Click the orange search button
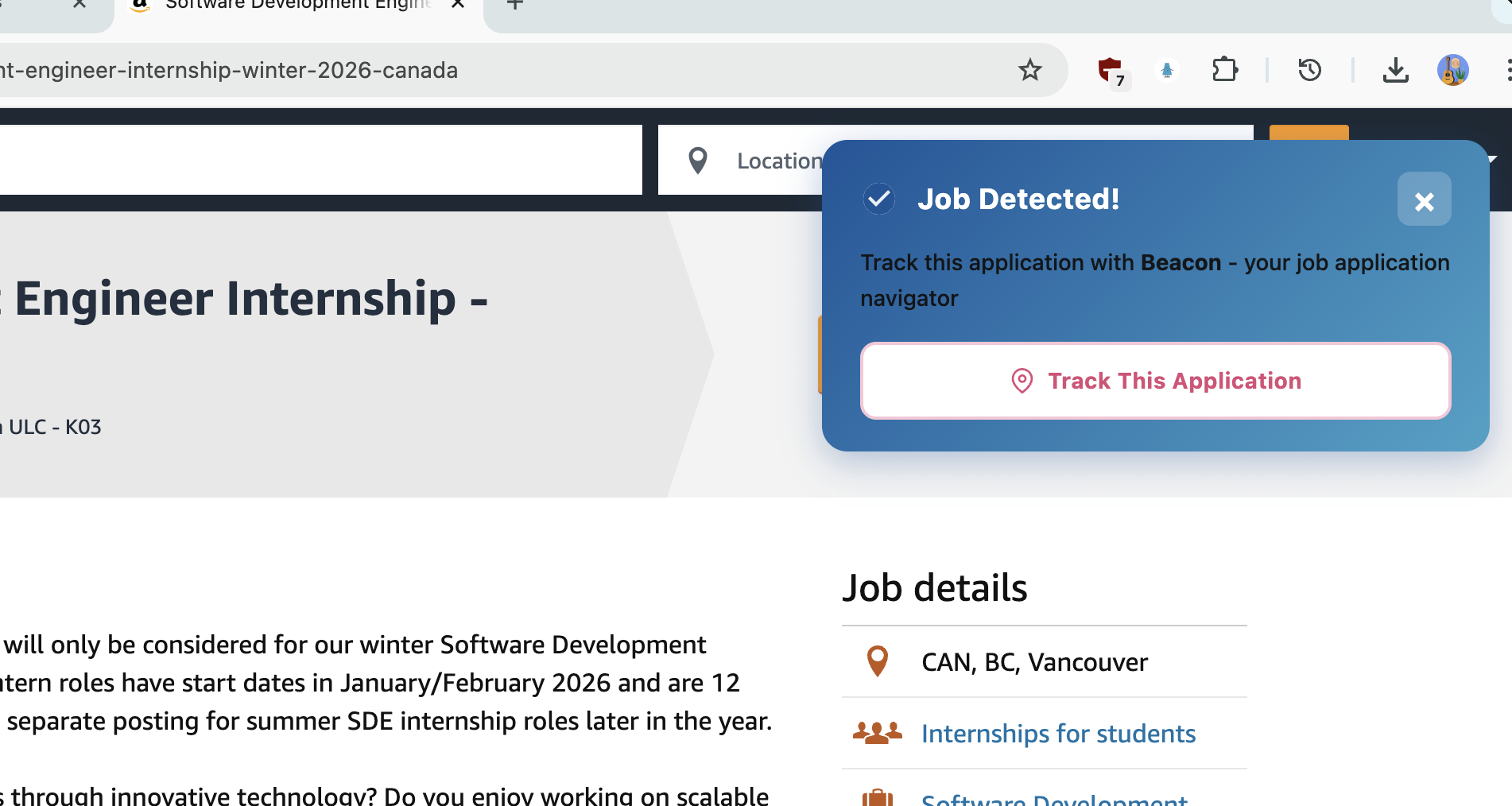The width and height of the screenshot is (1512, 806). (1308, 132)
